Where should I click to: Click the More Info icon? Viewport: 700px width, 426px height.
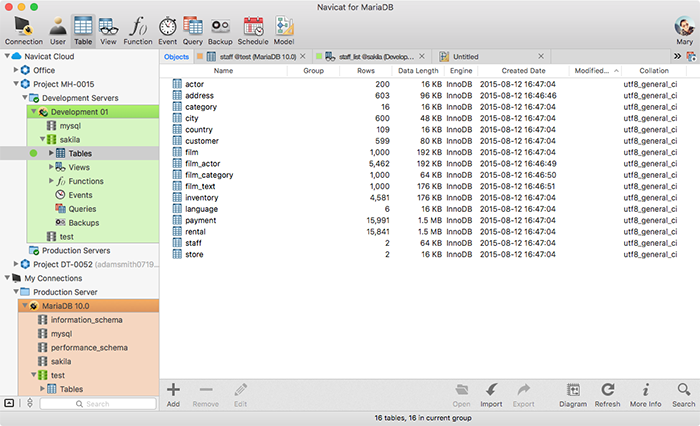(646, 395)
